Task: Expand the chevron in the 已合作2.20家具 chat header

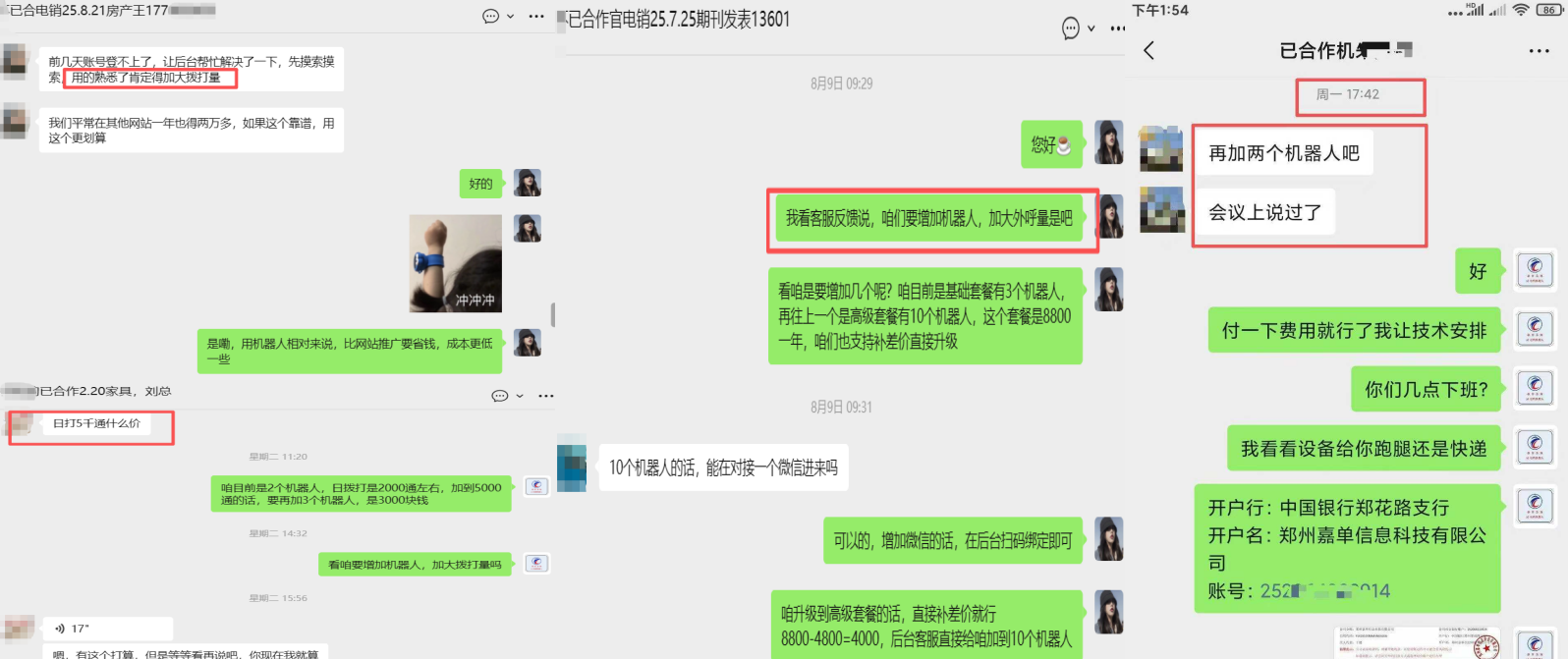Action: 520,396
